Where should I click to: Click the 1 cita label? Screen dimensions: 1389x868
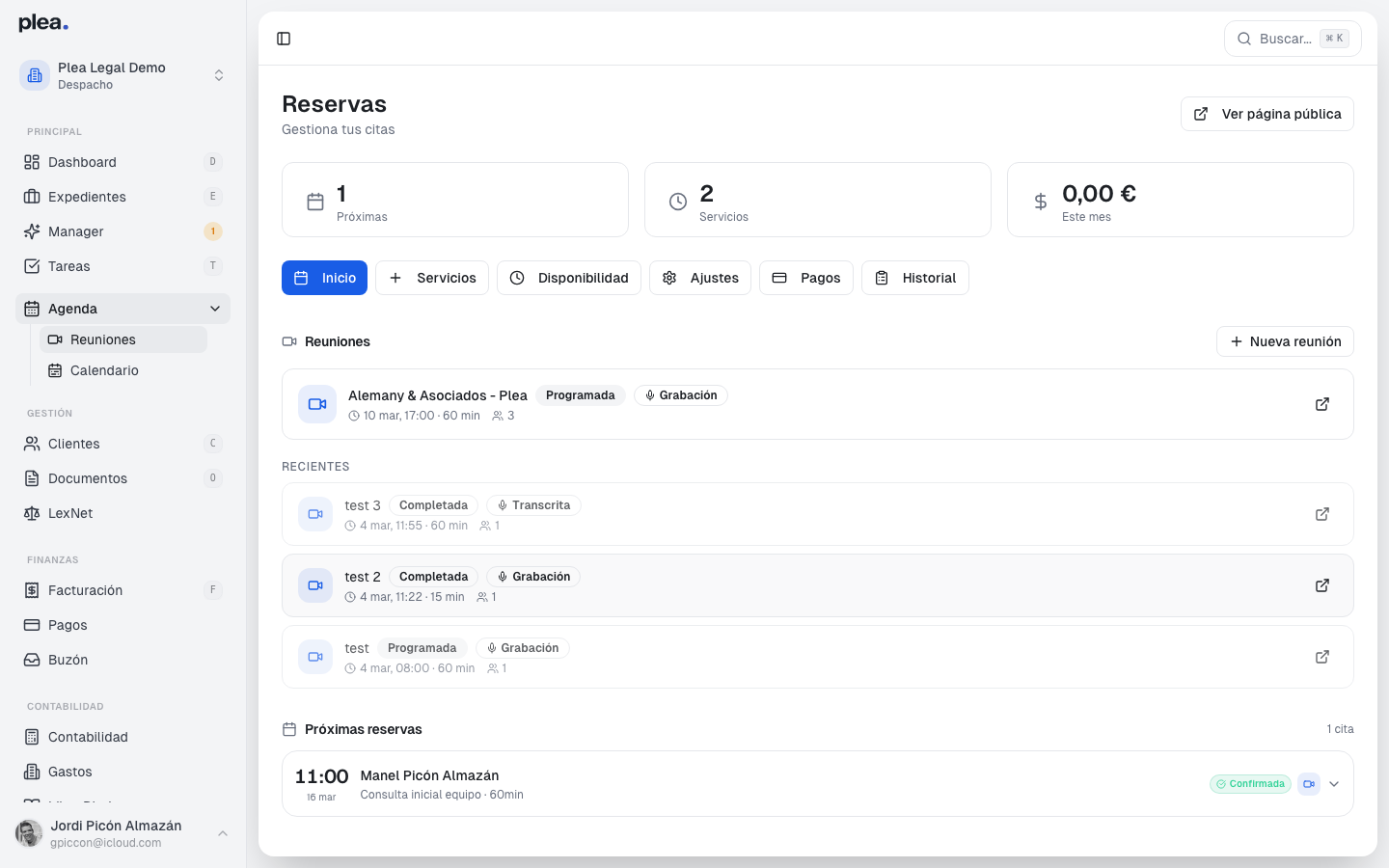click(x=1340, y=729)
